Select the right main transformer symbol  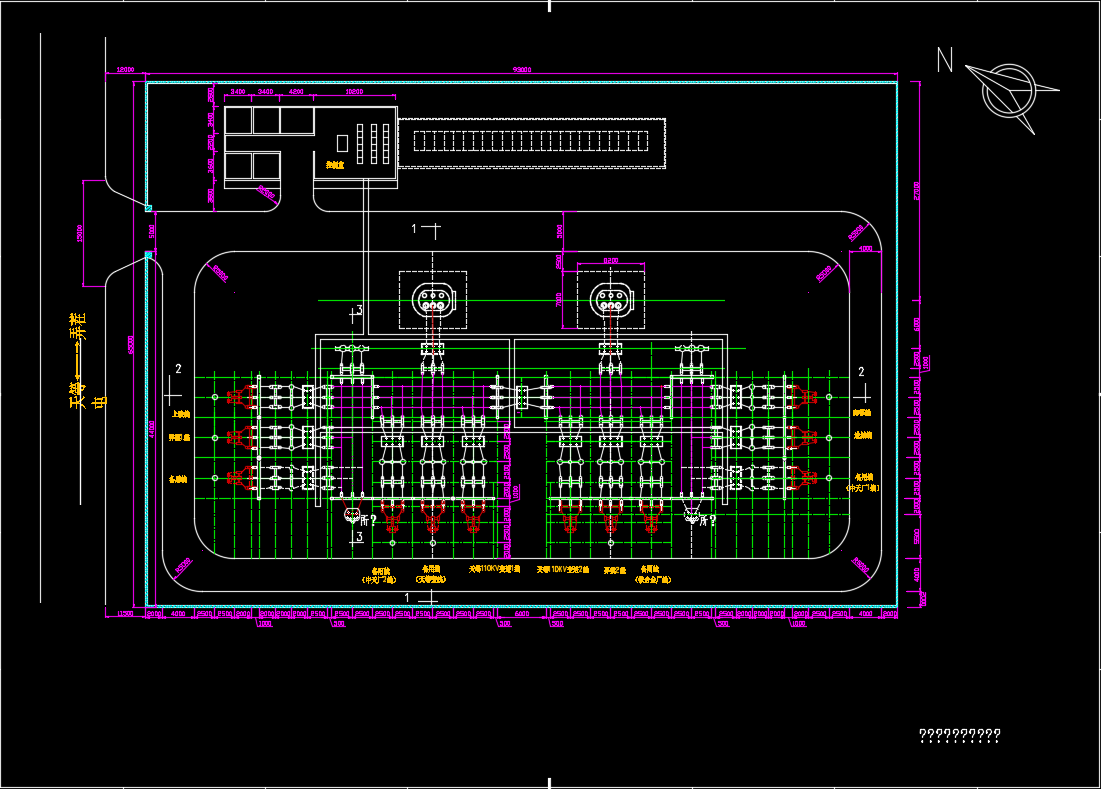pos(610,300)
